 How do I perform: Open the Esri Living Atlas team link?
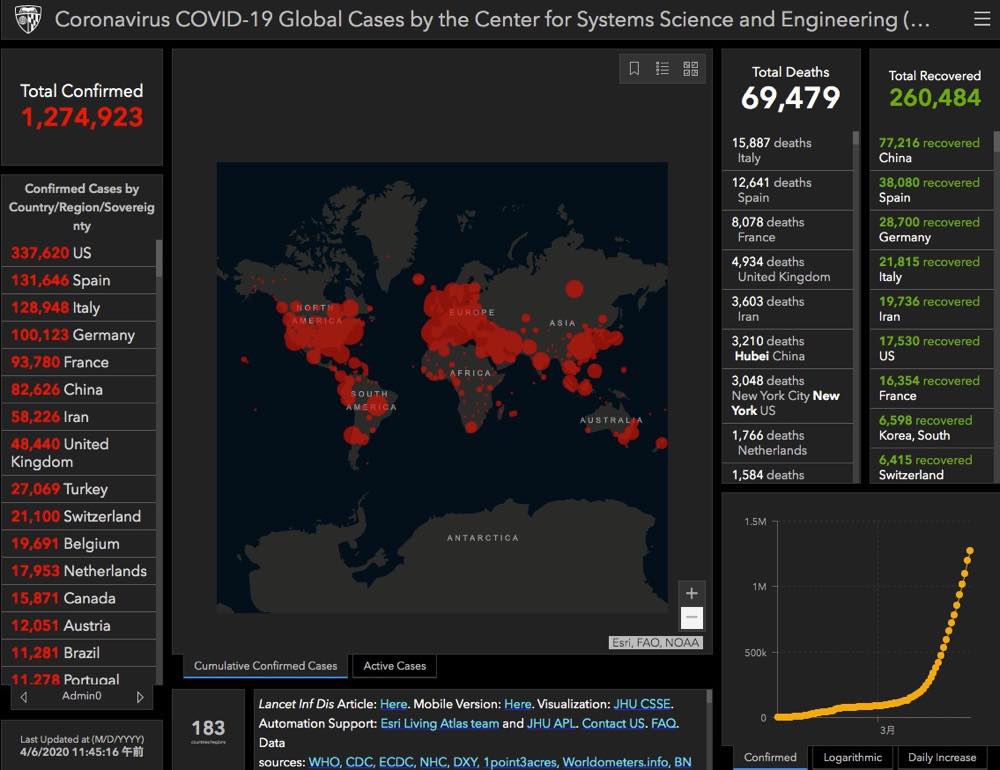click(439, 723)
